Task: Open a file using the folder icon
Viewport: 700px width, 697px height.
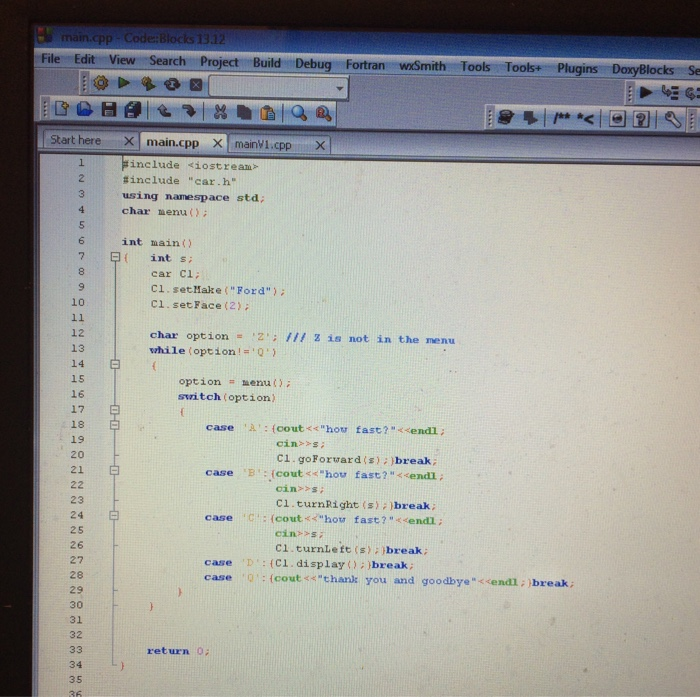Action: (84, 109)
